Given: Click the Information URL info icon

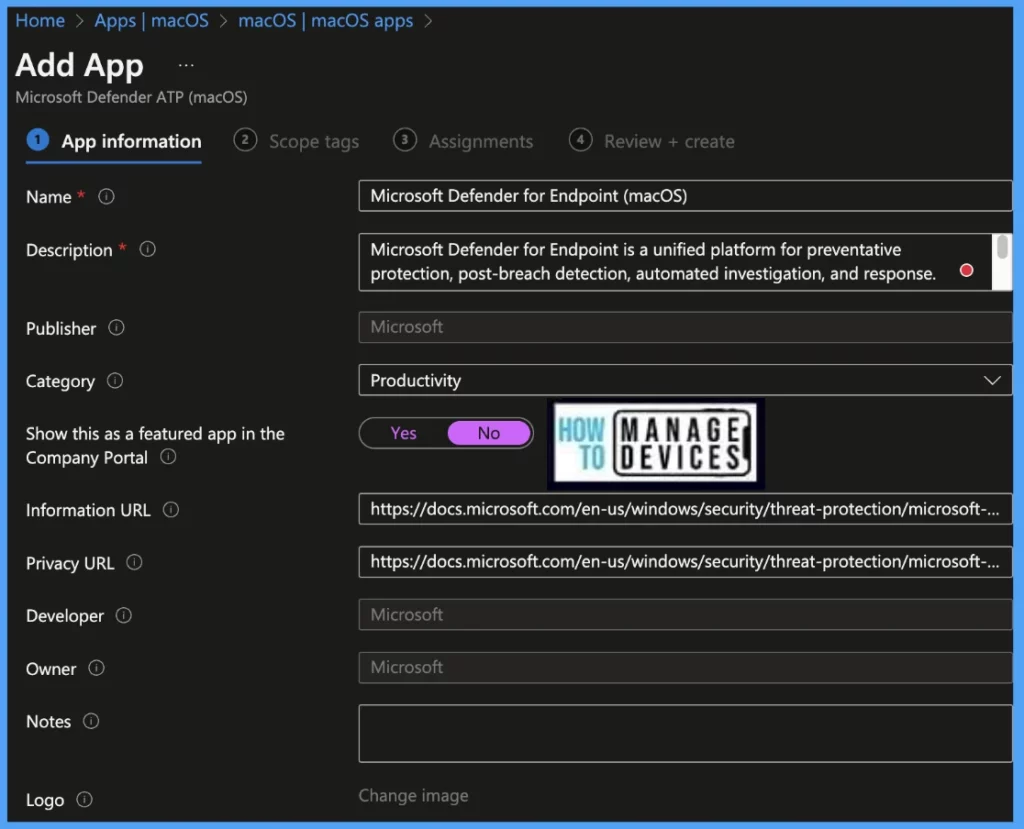Looking at the screenshot, I should pyautogui.click(x=170, y=510).
